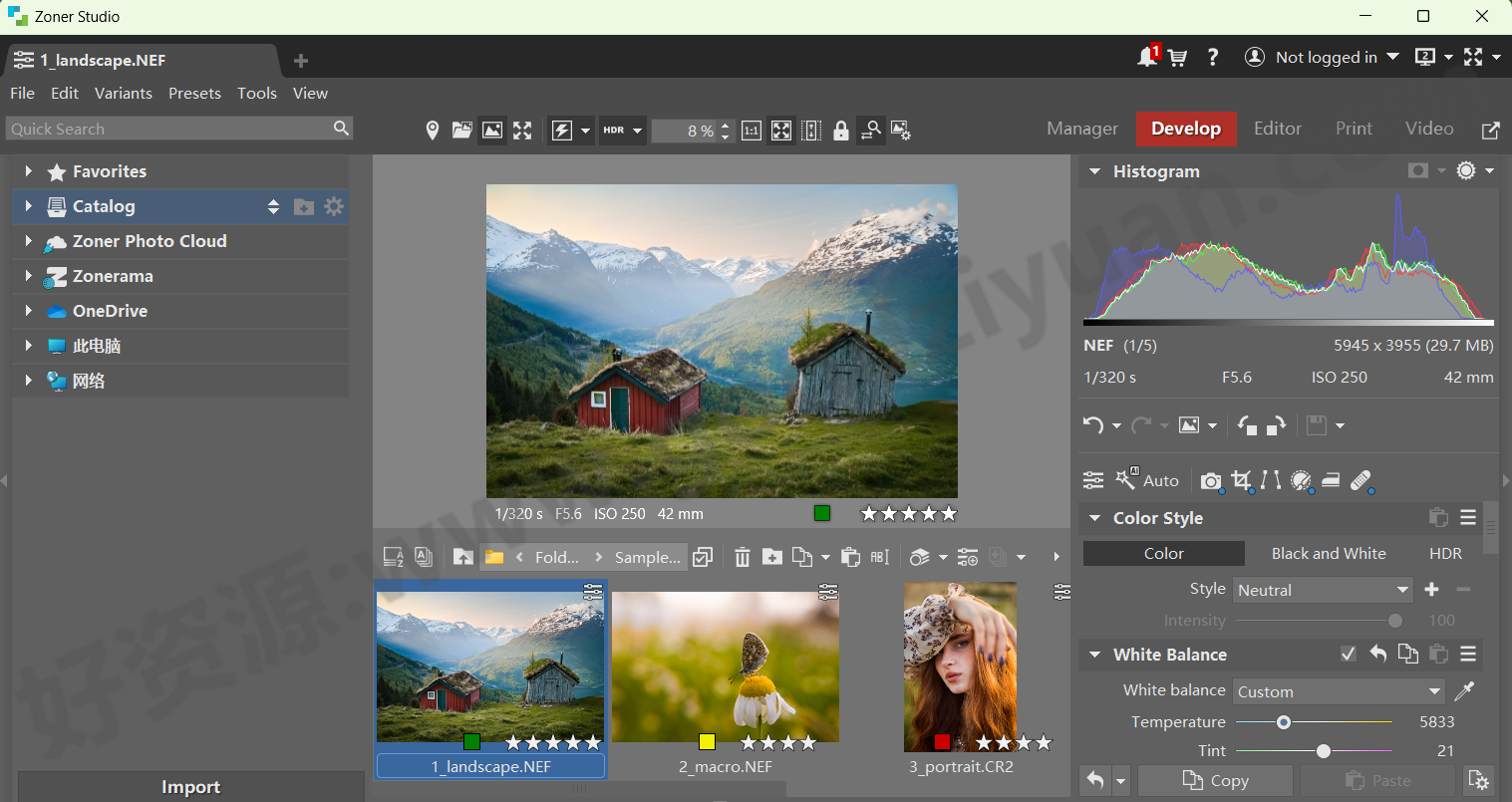Viewport: 1512px width, 802px height.
Task: Click the white balance eyedropper
Action: tap(1464, 690)
